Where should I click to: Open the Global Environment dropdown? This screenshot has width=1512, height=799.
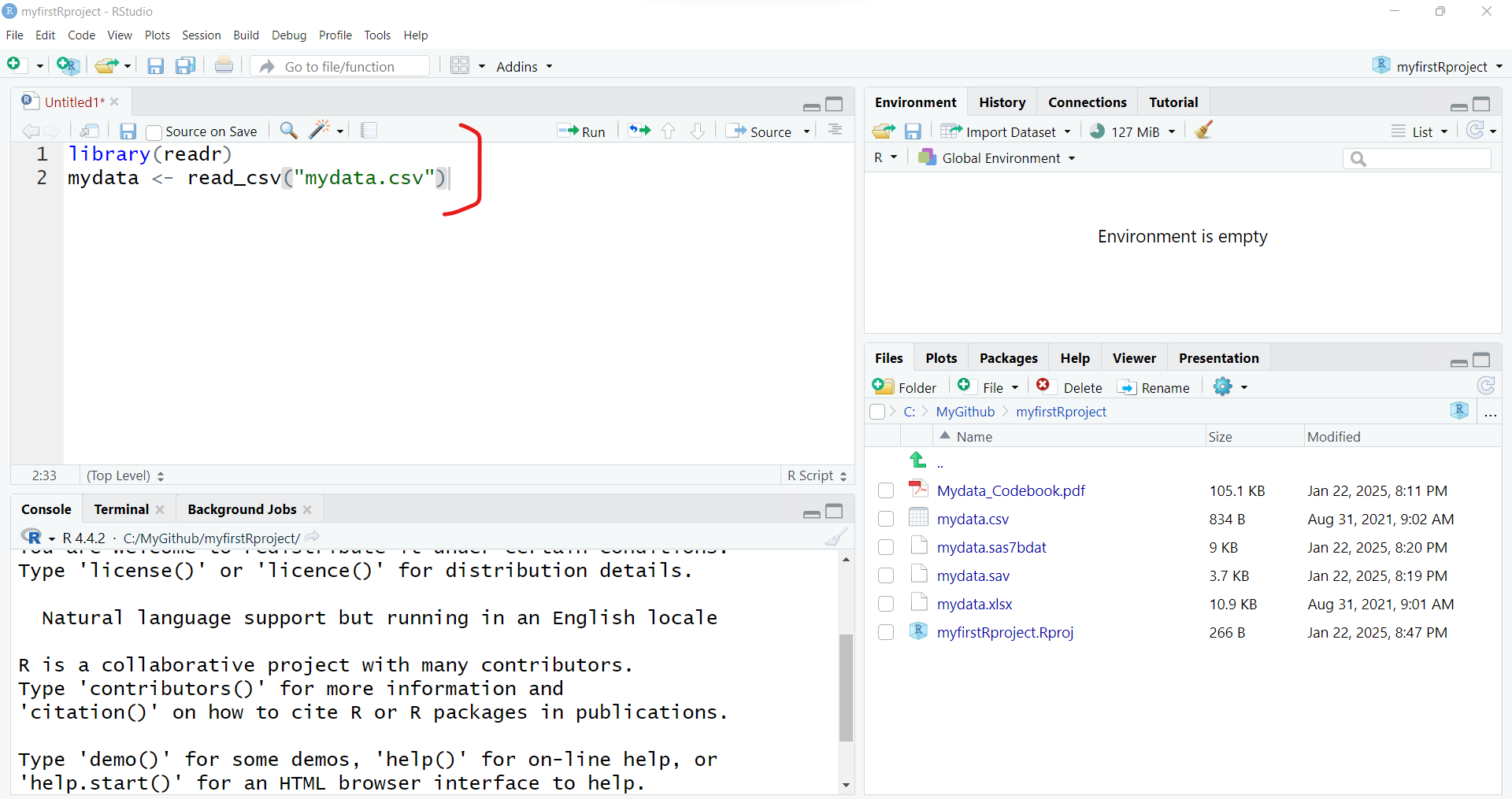coord(996,158)
